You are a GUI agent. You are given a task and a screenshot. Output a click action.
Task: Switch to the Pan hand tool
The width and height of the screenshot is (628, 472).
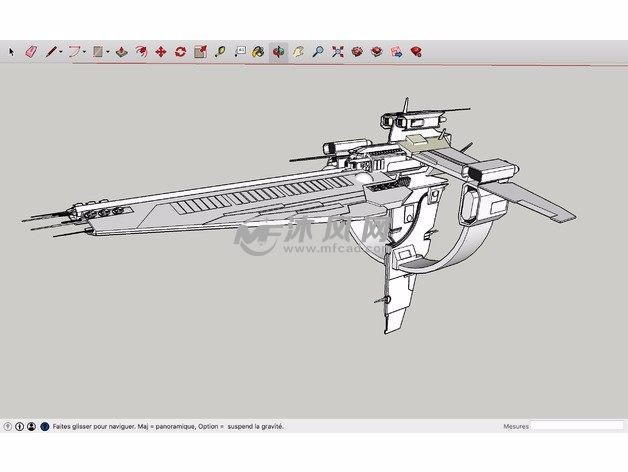[x=298, y=51]
